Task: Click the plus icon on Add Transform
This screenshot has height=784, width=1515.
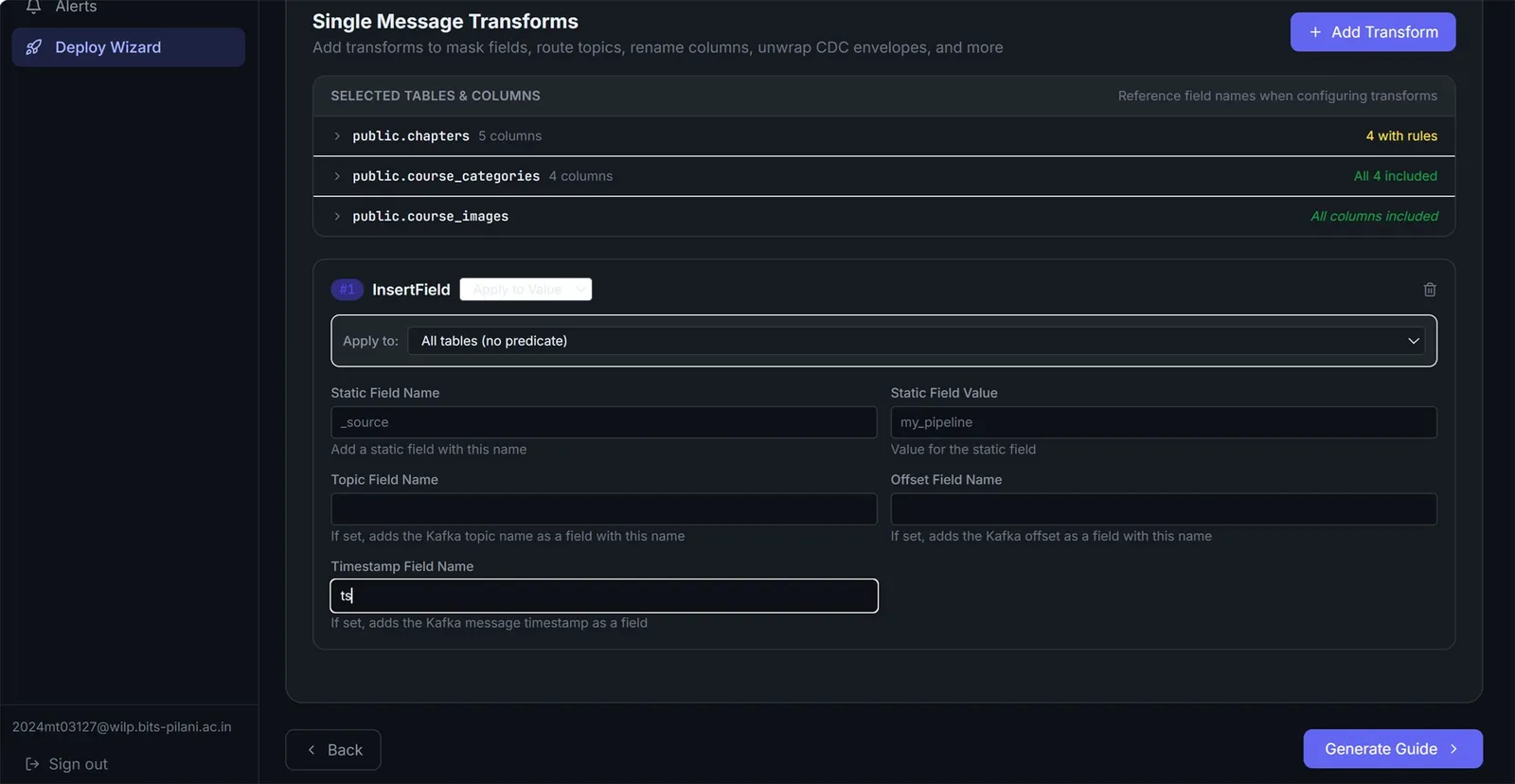Action: coord(1315,32)
